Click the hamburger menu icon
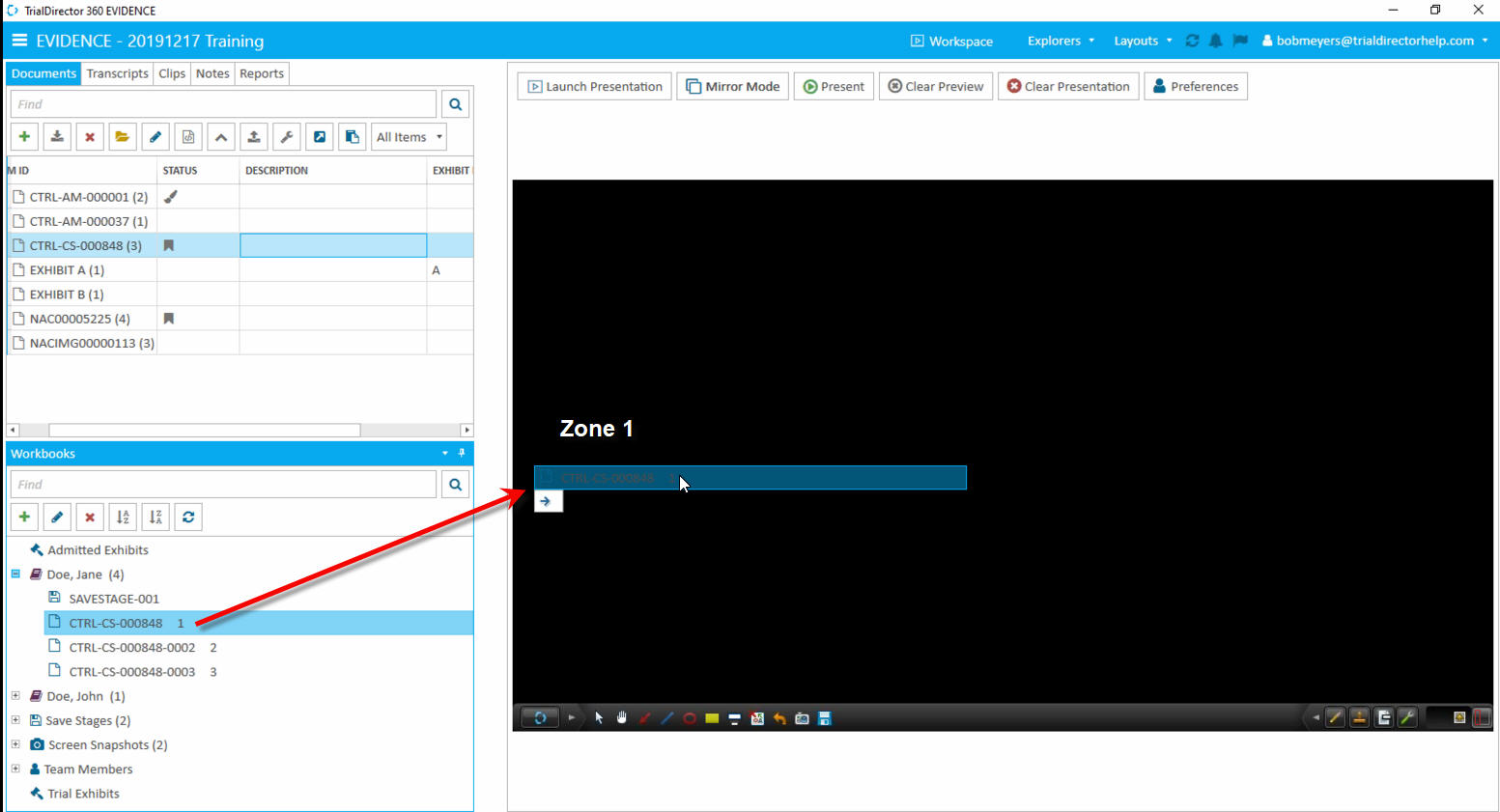Screen dimensions: 1500x812 (x=19, y=41)
